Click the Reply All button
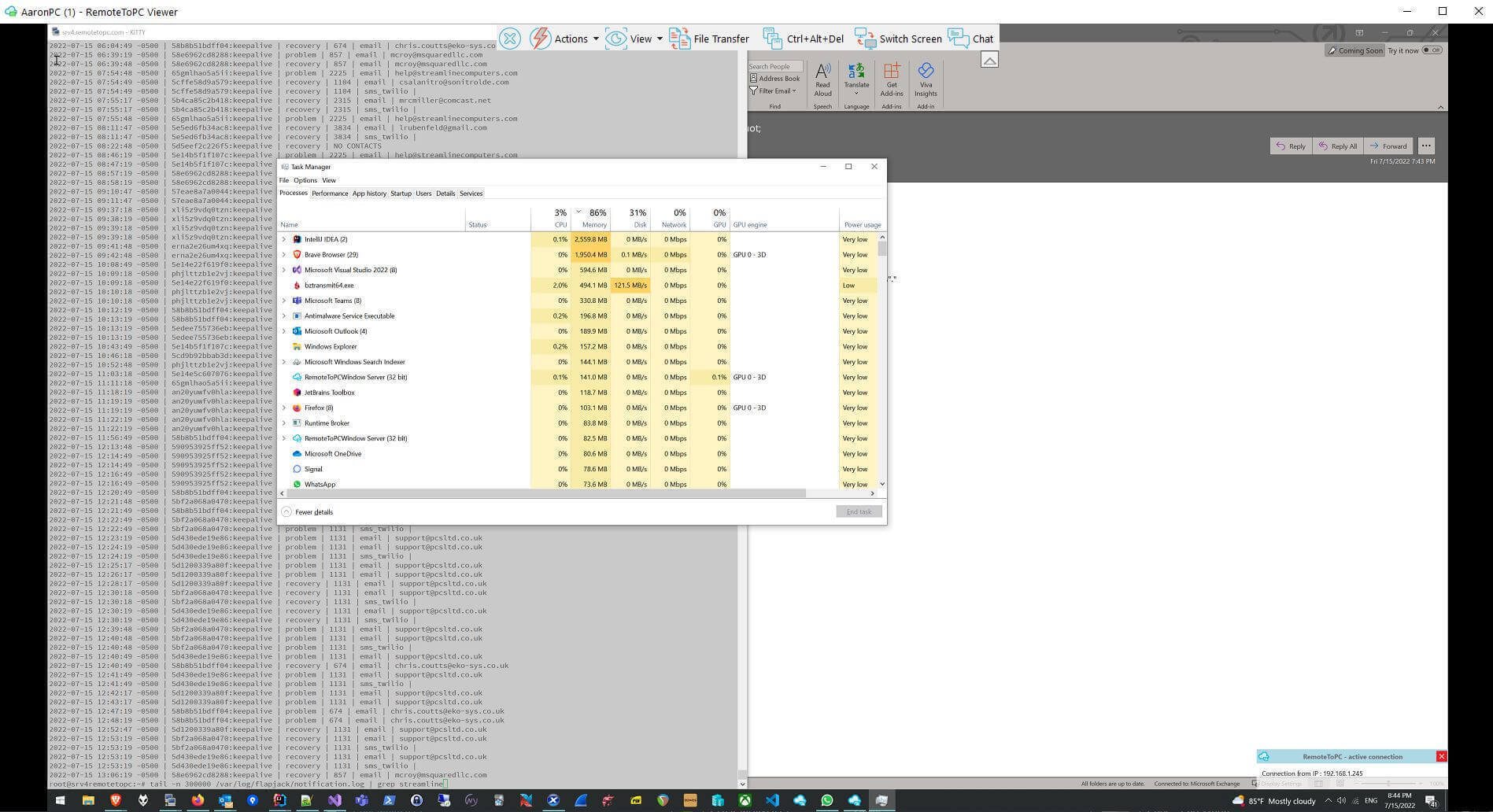The height and width of the screenshot is (812, 1493). pyautogui.click(x=1337, y=146)
